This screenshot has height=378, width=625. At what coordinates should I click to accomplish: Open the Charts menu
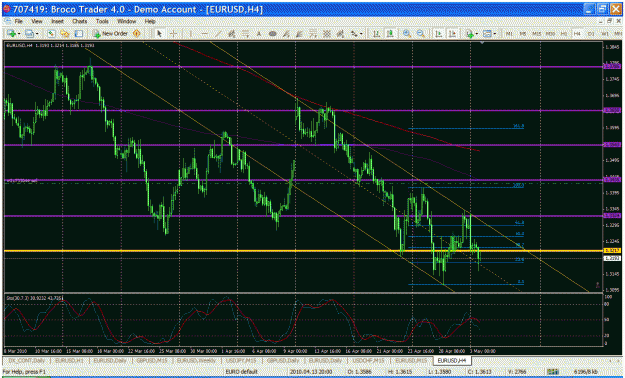click(x=80, y=21)
